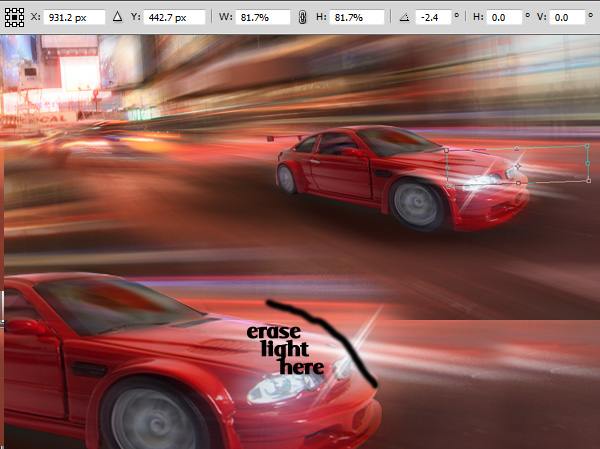
Task: Click the transform center pivot point
Action: 517,166
